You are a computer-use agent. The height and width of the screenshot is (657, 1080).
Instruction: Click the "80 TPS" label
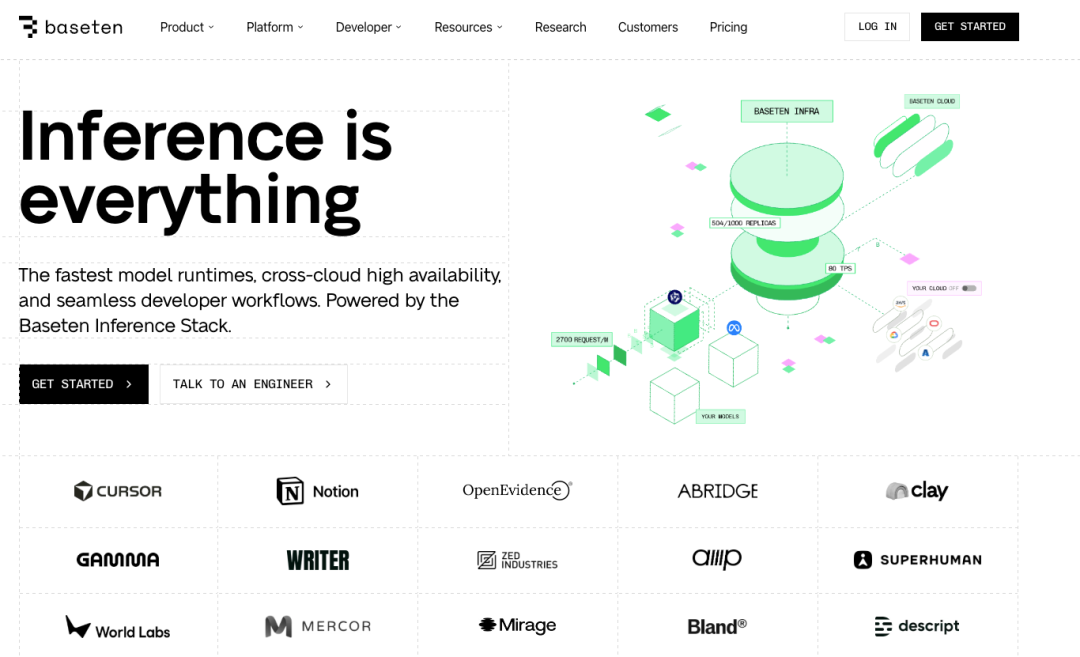click(x=840, y=269)
